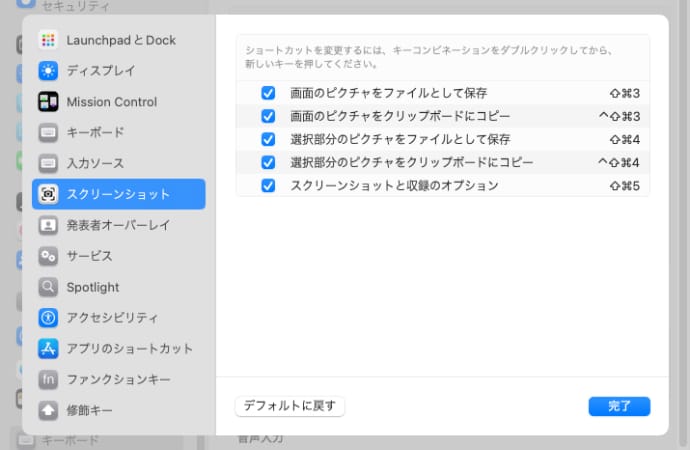Open the Spotlight magnifier icon
The image size is (690, 450).
pos(49,287)
